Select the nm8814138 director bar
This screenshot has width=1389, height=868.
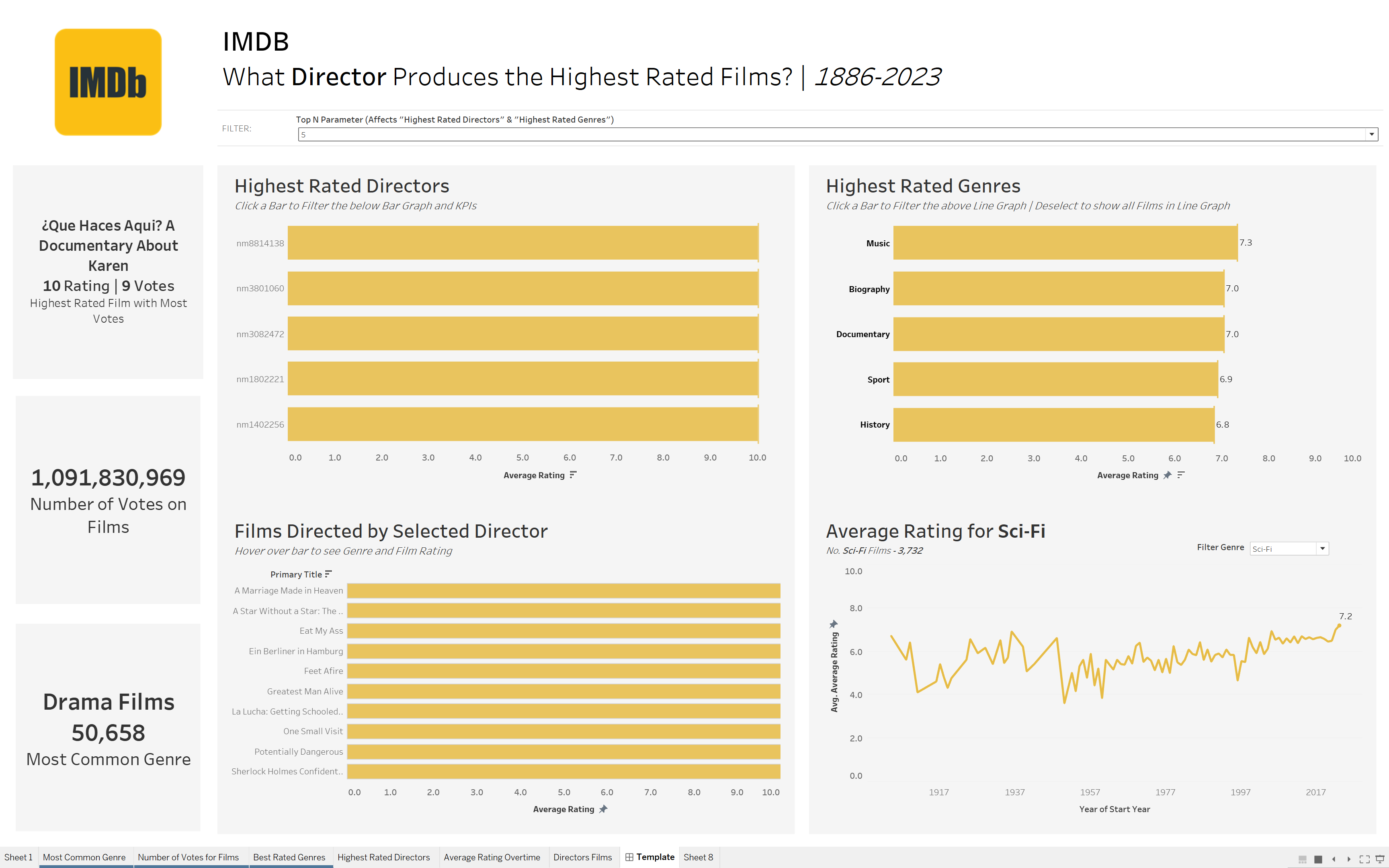click(523, 243)
